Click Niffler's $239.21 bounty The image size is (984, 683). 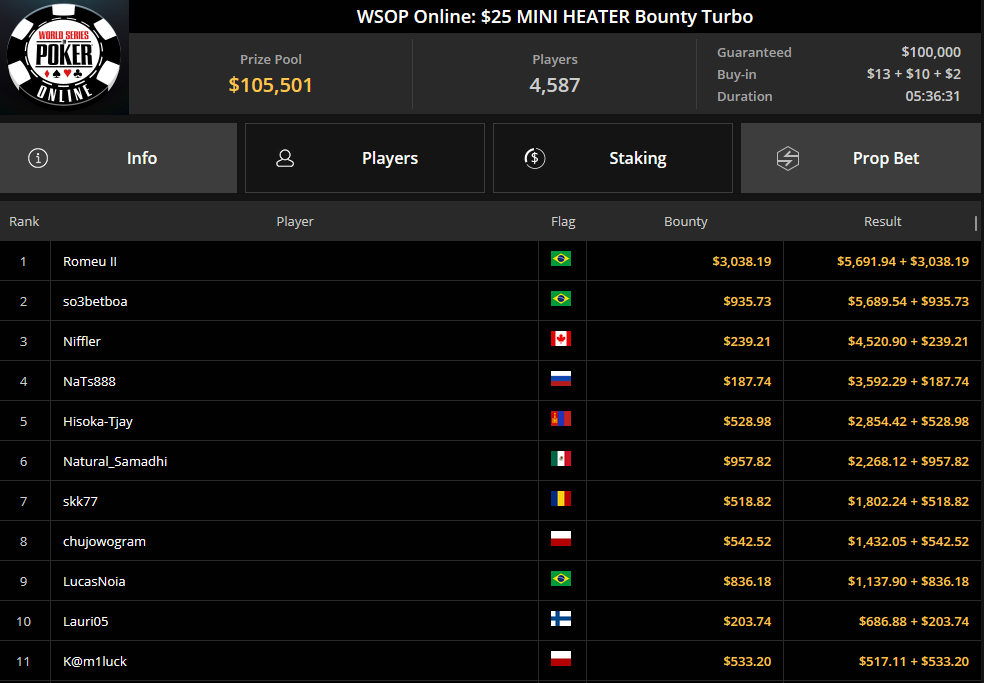(747, 342)
